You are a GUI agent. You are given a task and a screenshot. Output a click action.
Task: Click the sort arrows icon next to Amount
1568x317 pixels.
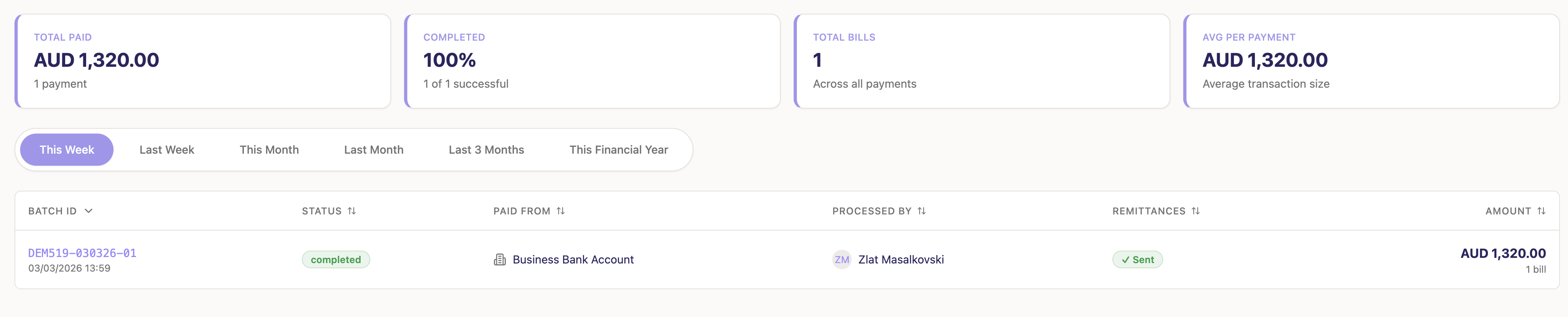tap(1541, 211)
